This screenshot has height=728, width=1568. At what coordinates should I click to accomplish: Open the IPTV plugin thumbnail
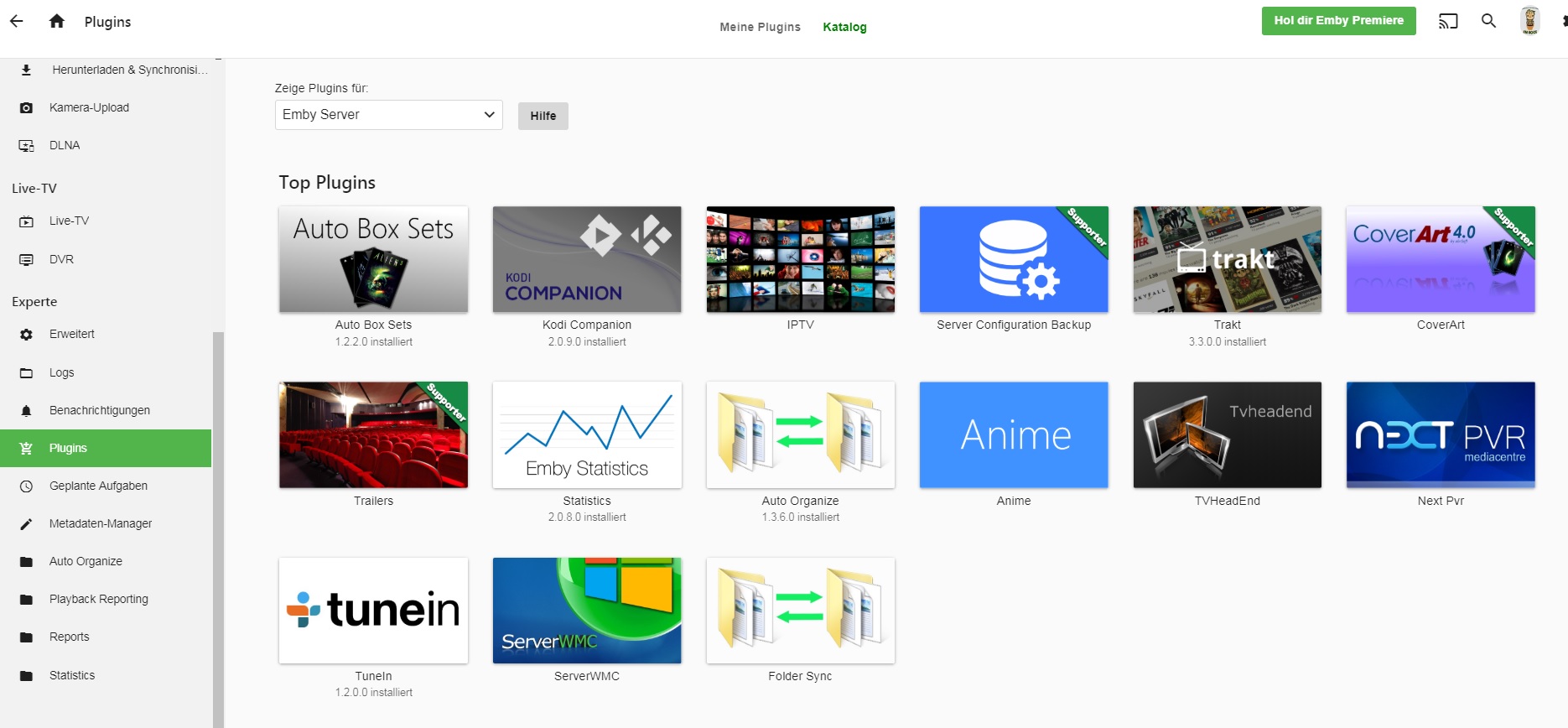coord(801,259)
